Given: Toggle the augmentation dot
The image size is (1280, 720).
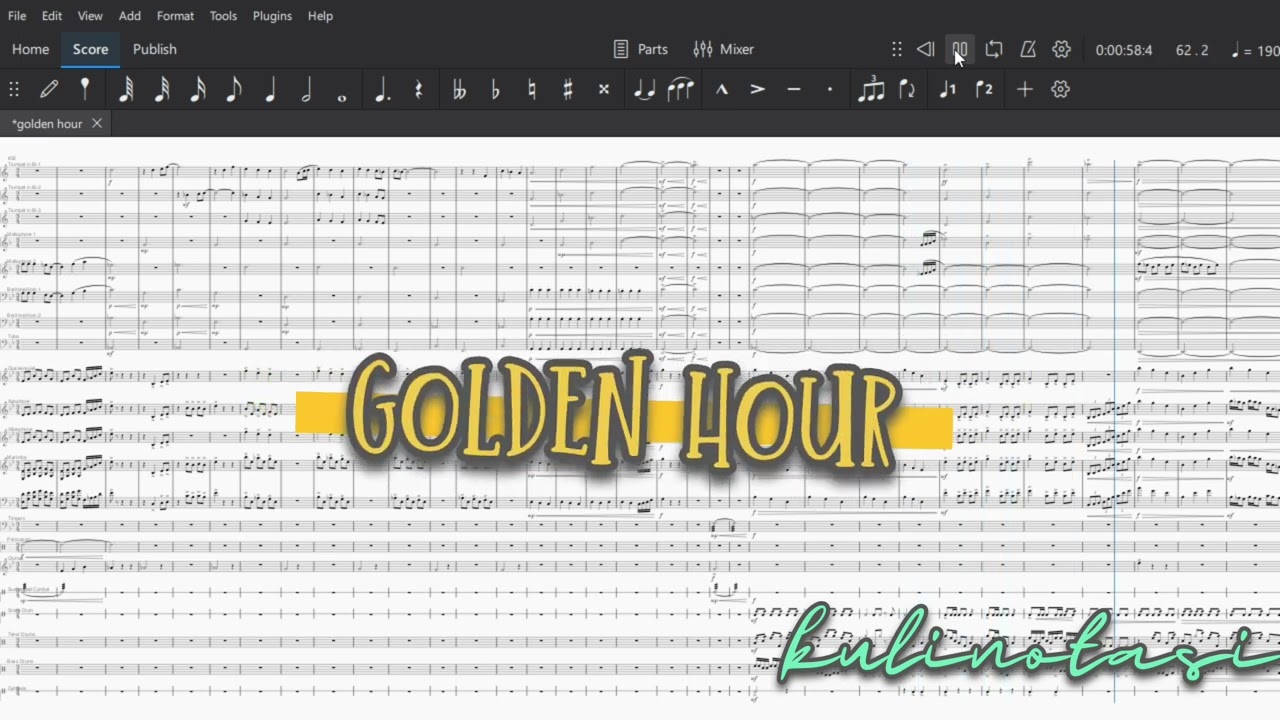Looking at the screenshot, I should pos(382,90).
